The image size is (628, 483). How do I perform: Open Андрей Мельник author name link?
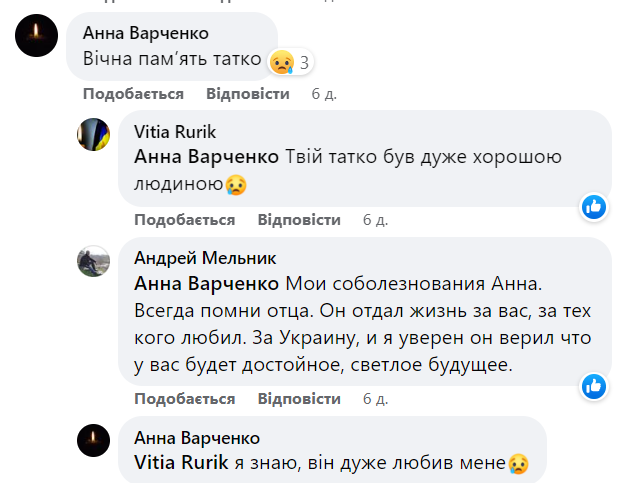click(191, 258)
